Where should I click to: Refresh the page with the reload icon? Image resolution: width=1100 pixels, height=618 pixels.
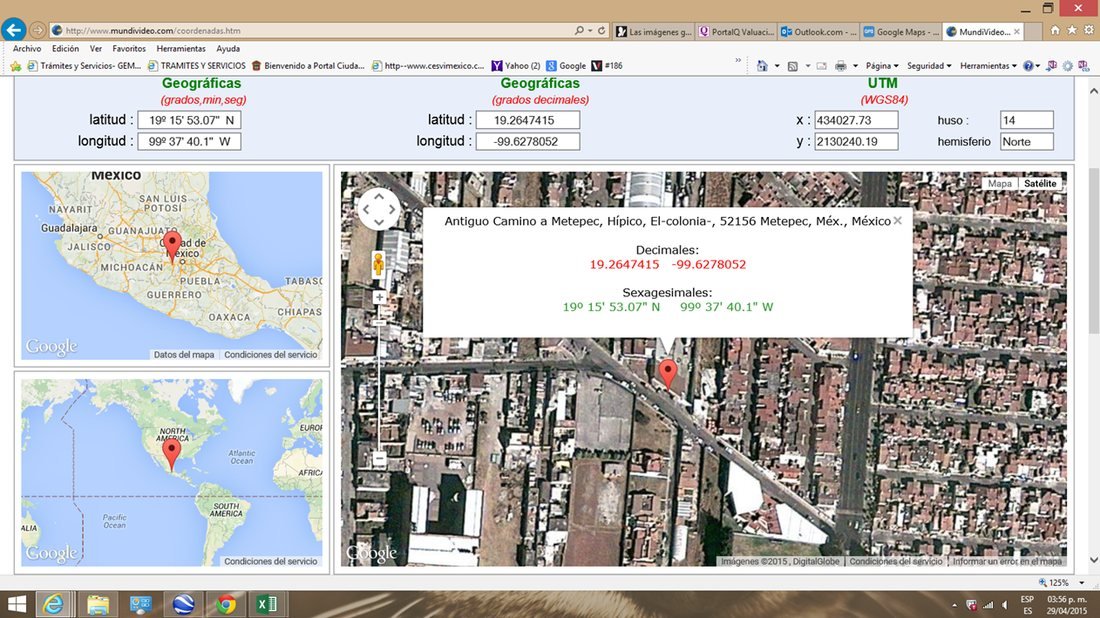tap(601, 31)
